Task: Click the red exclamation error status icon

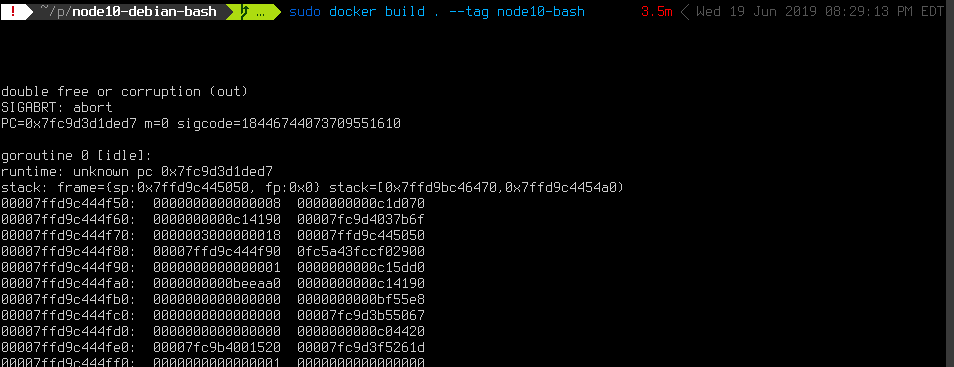Action: [13, 12]
